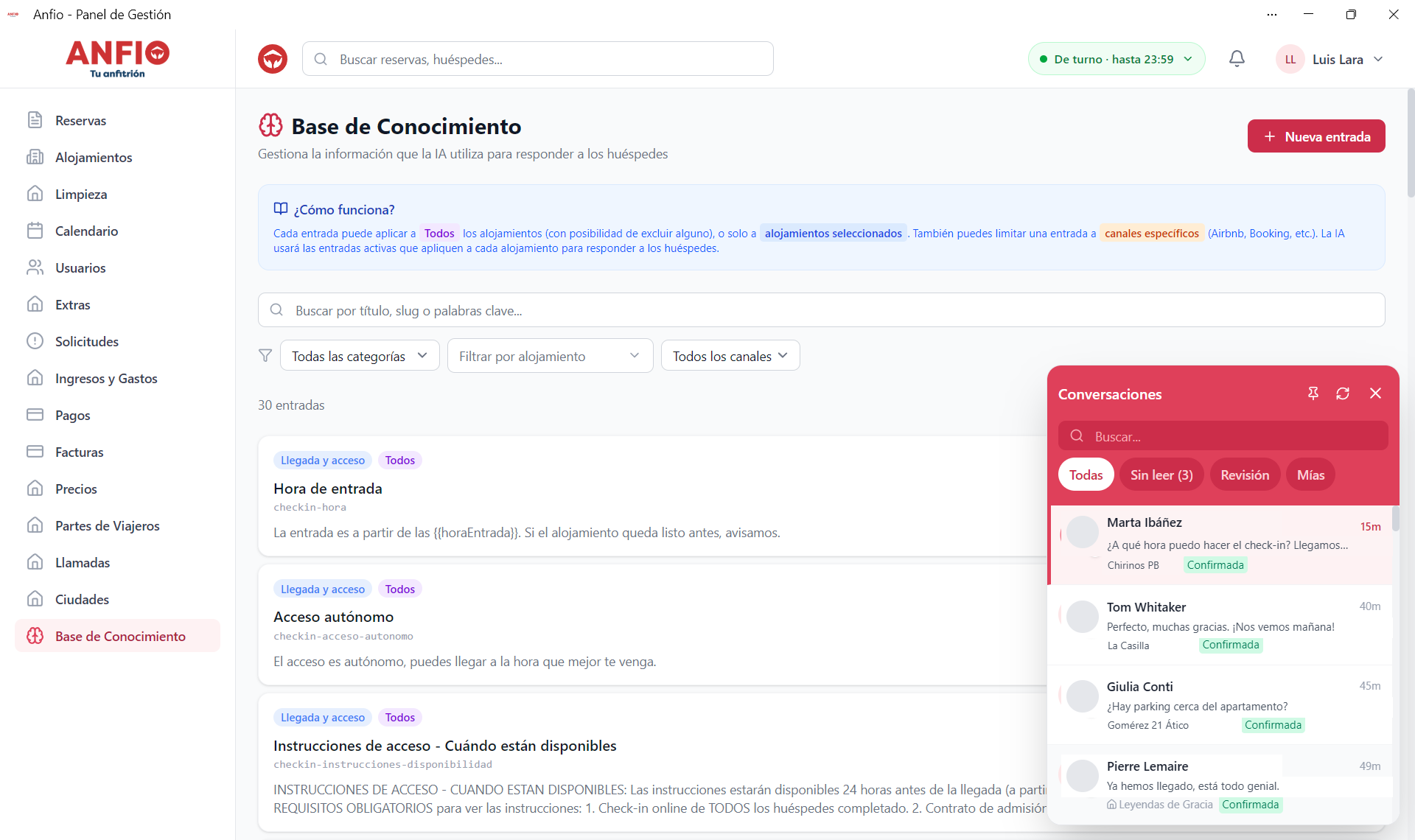The width and height of the screenshot is (1415, 840).
Task: Focus the Buscar por título search field
Action: (821, 310)
